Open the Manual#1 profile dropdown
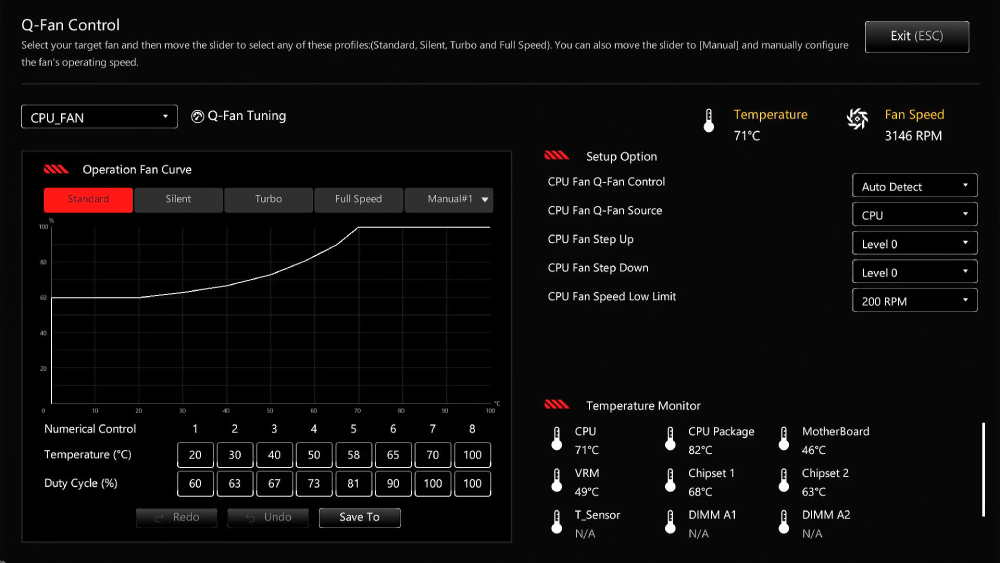 (449, 200)
